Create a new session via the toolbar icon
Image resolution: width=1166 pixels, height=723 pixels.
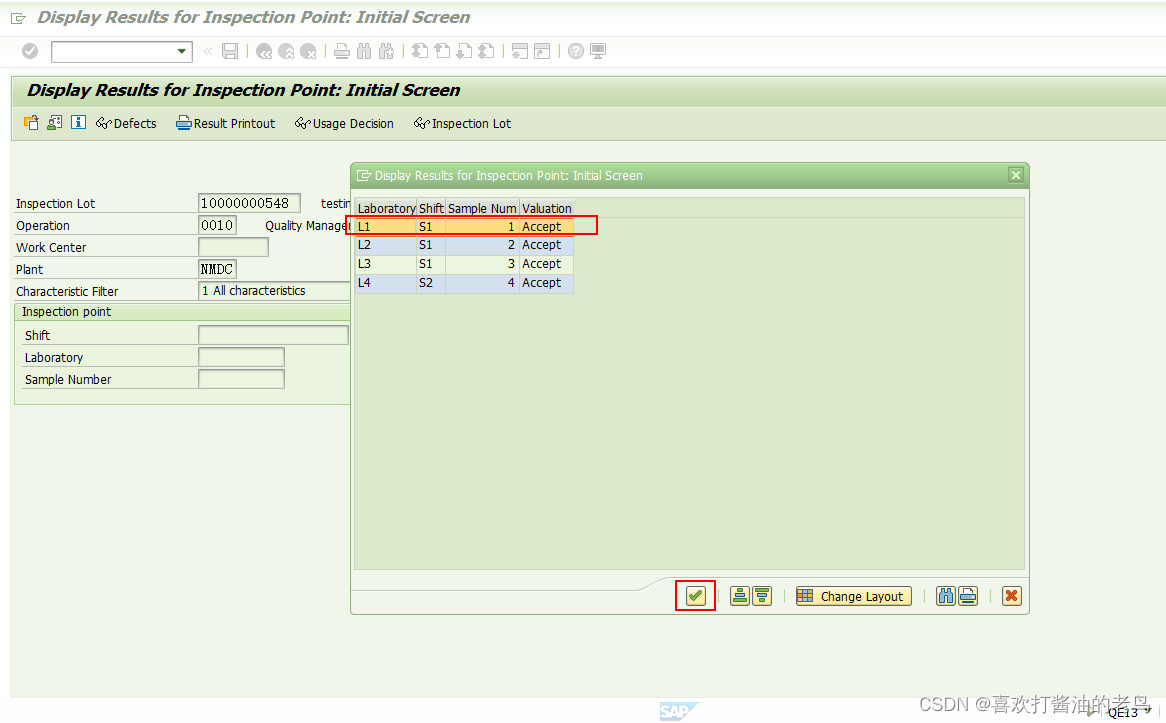point(520,51)
